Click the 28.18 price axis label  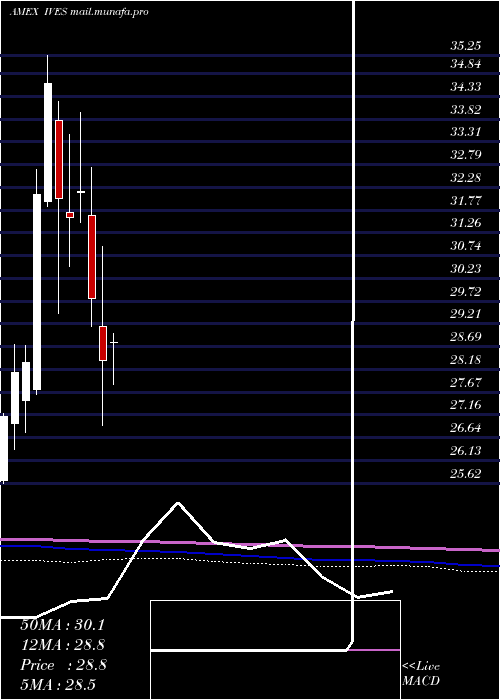pos(466,359)
